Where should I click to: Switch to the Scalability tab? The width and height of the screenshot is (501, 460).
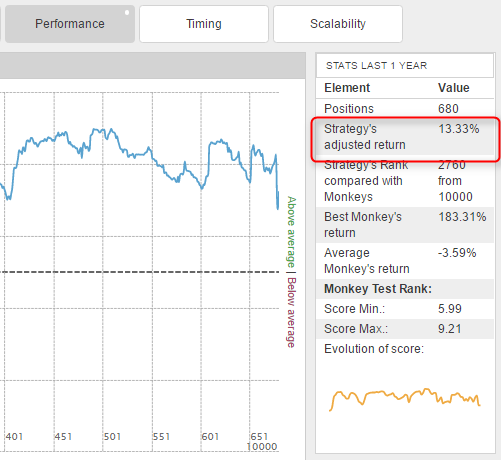(x=338, y=24)
